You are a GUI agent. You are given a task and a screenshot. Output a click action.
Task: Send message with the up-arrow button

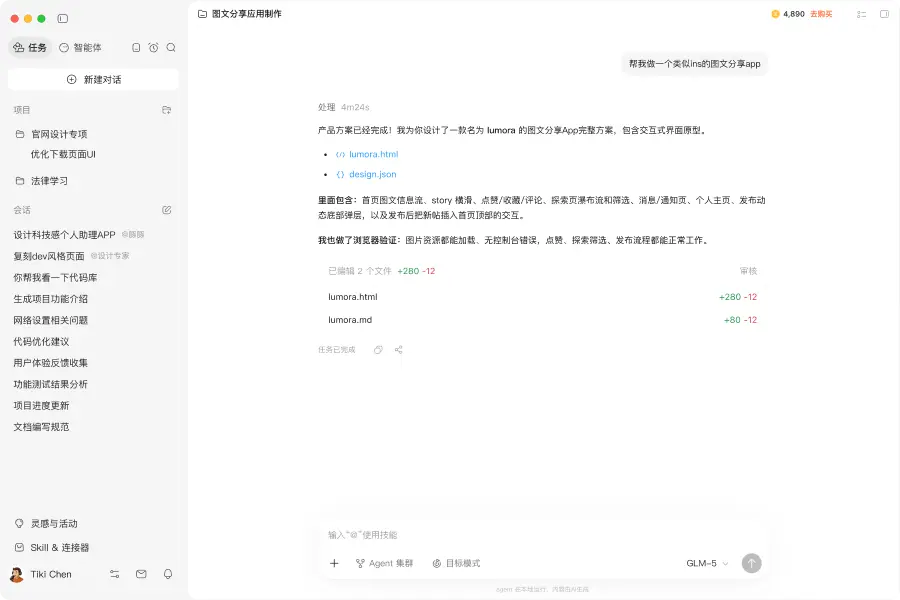pos(751,563)
